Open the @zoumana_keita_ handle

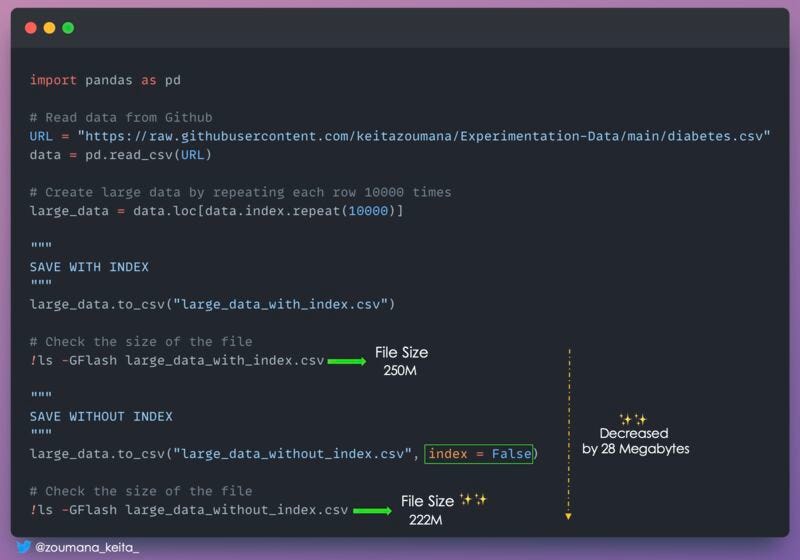click(87, 548)
